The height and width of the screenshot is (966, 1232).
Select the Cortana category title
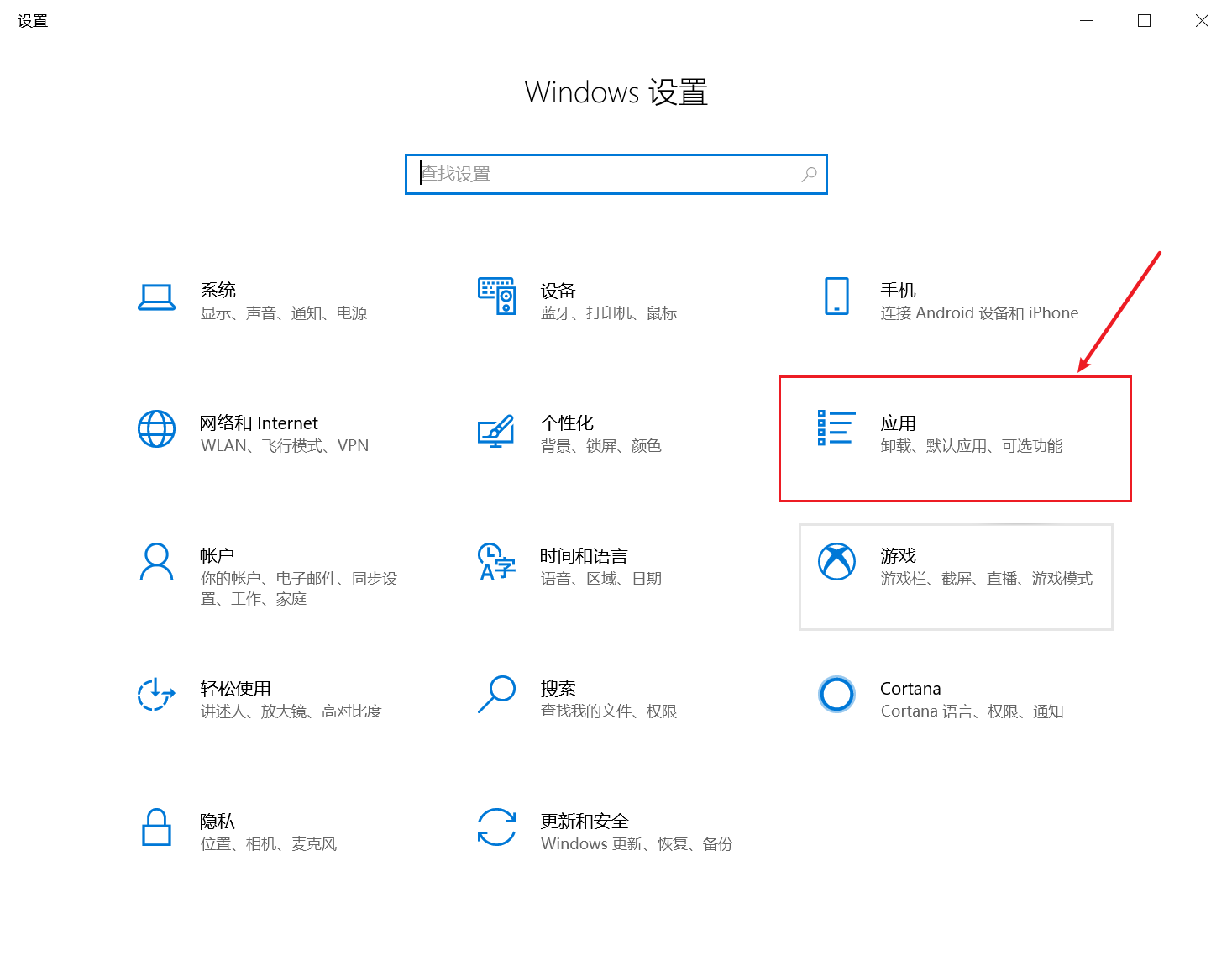pyautogui.click(x=910, y=689)
